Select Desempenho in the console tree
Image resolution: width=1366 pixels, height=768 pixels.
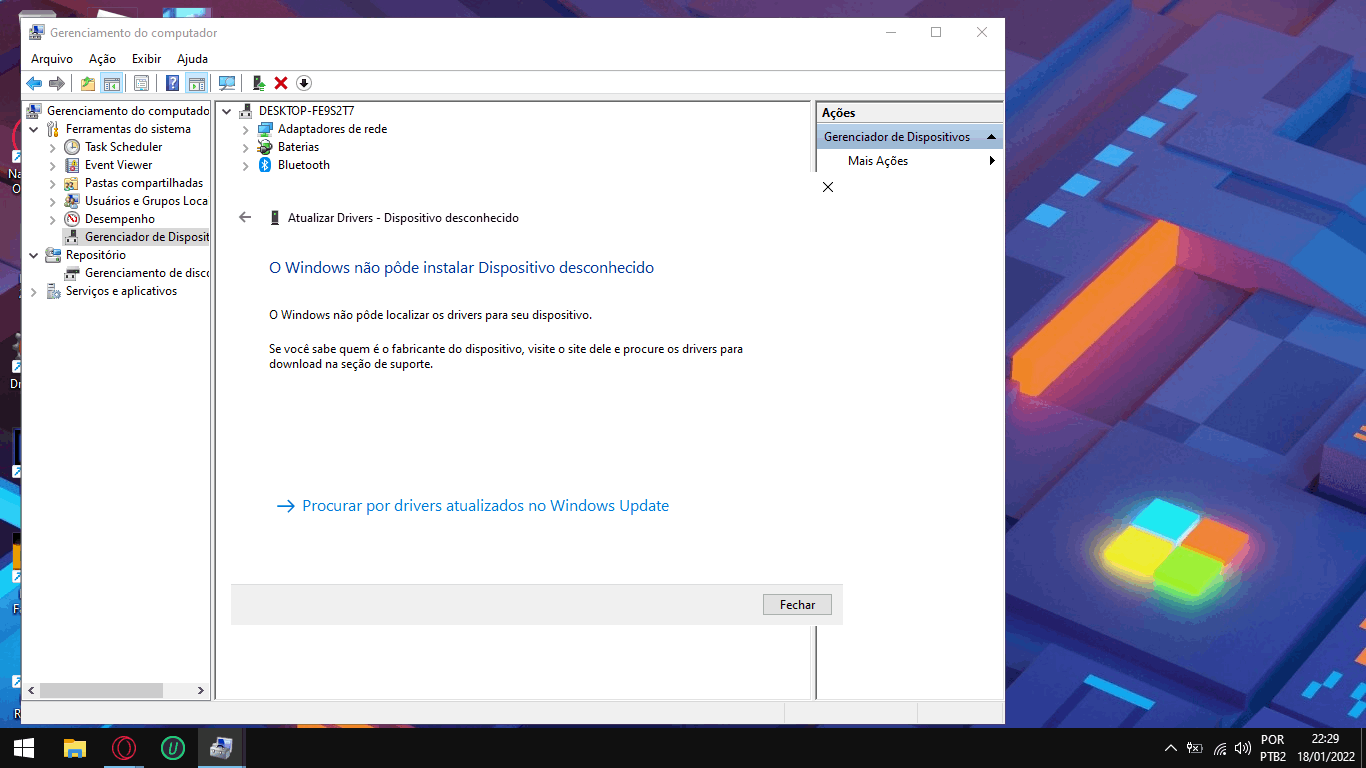pyautogui.click(x=120, y=219)
